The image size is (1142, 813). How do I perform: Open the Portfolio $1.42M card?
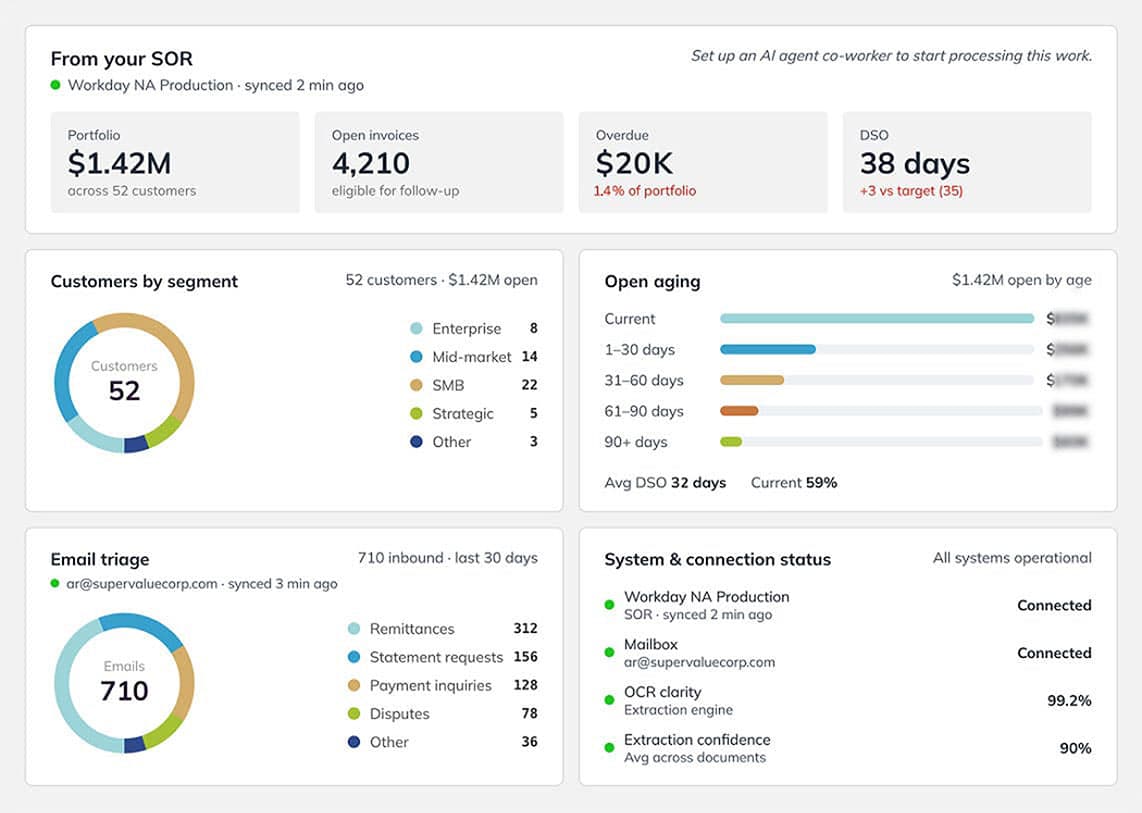[175, 162]
